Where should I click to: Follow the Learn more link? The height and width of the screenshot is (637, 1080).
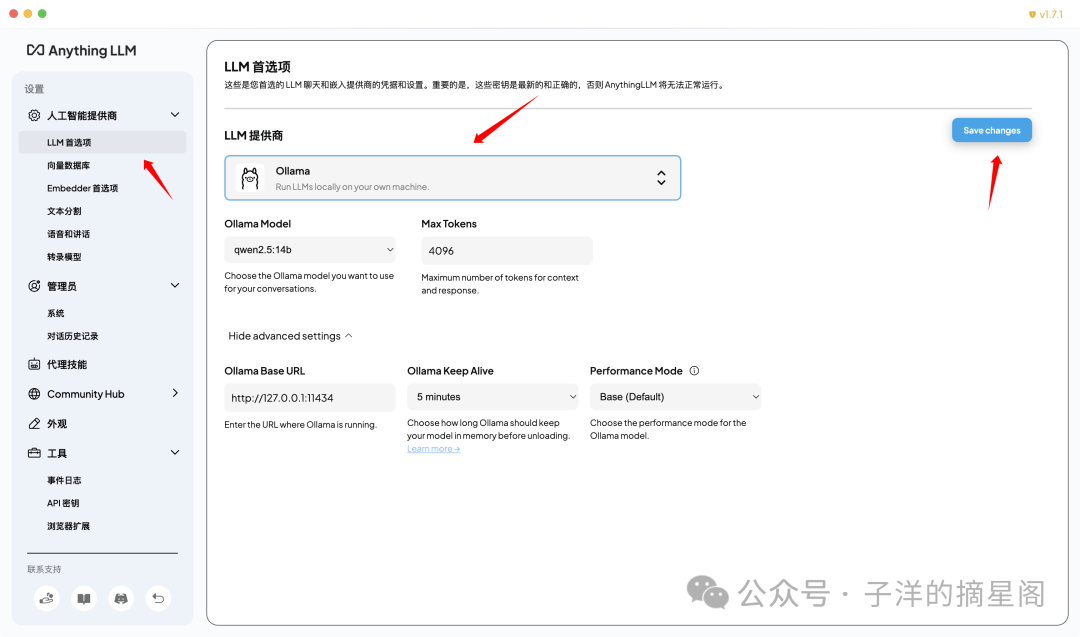pos(433,449)
